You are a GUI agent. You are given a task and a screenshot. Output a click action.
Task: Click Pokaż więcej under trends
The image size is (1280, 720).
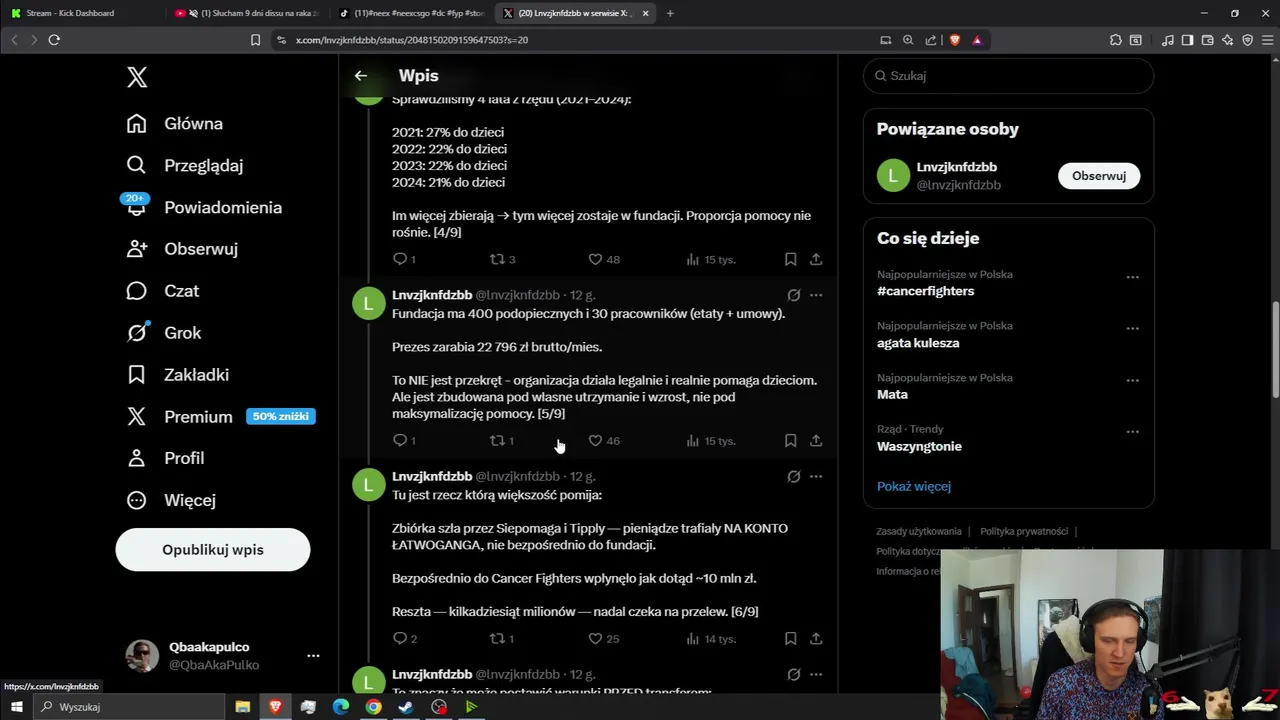pyautogui.click(x=914, y=486)
